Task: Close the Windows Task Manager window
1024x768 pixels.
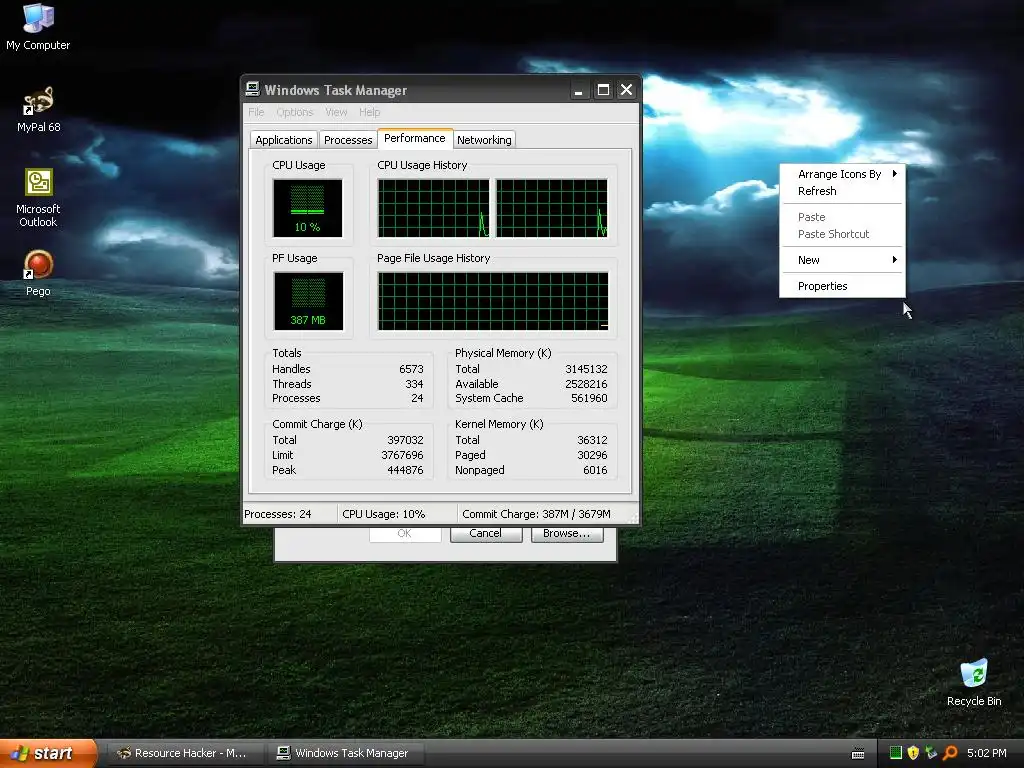Action: 626,90
